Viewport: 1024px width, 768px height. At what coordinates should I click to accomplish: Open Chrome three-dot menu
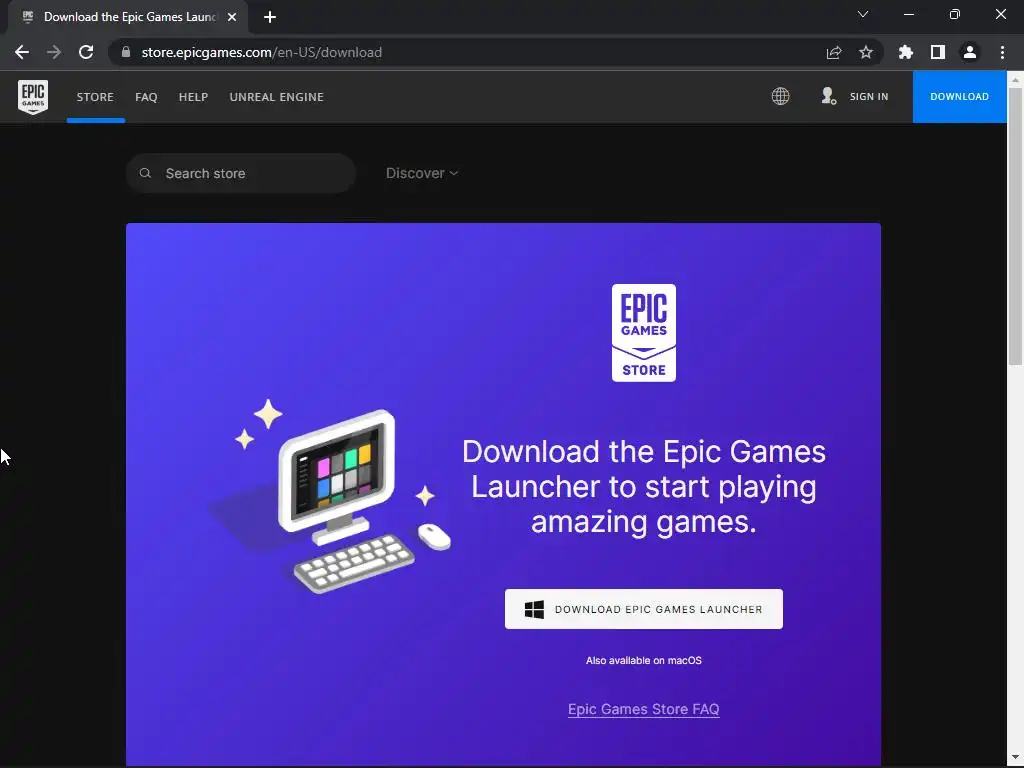pos(1002,52)
